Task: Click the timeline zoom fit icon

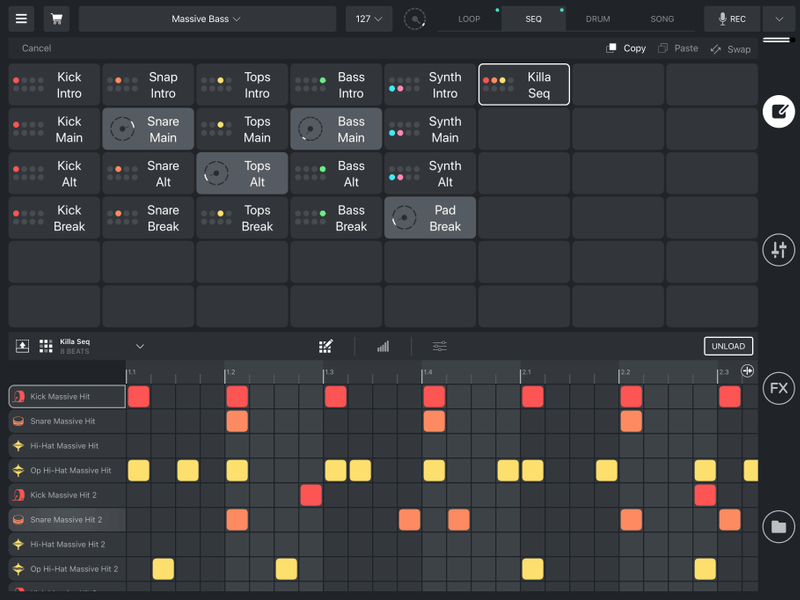Action: point(747,371)
